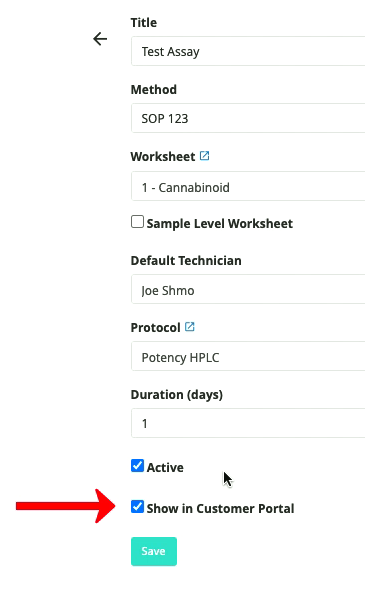
Task: Click into the Method field with SOP 123
Action: (248, 118)
